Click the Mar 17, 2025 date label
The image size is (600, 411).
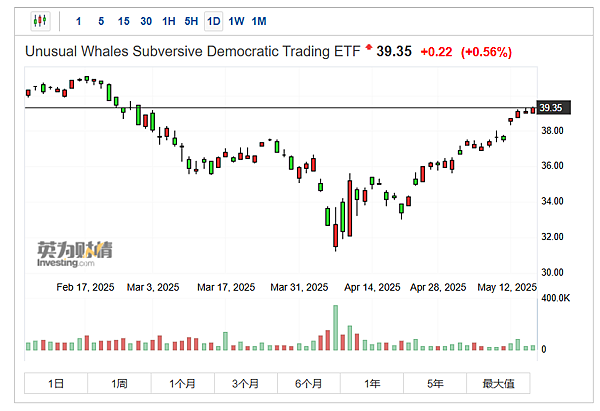click(226, 287)
